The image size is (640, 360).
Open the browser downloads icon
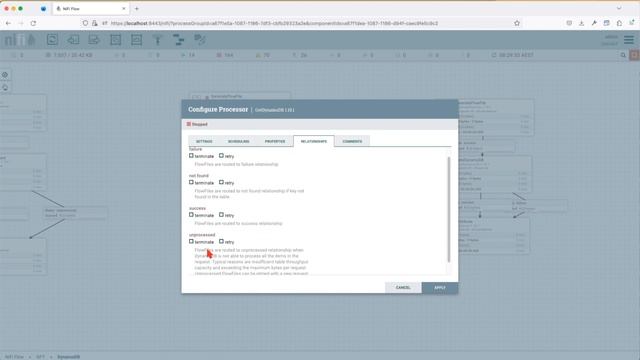pyautogui.click(x=582, y=23)
